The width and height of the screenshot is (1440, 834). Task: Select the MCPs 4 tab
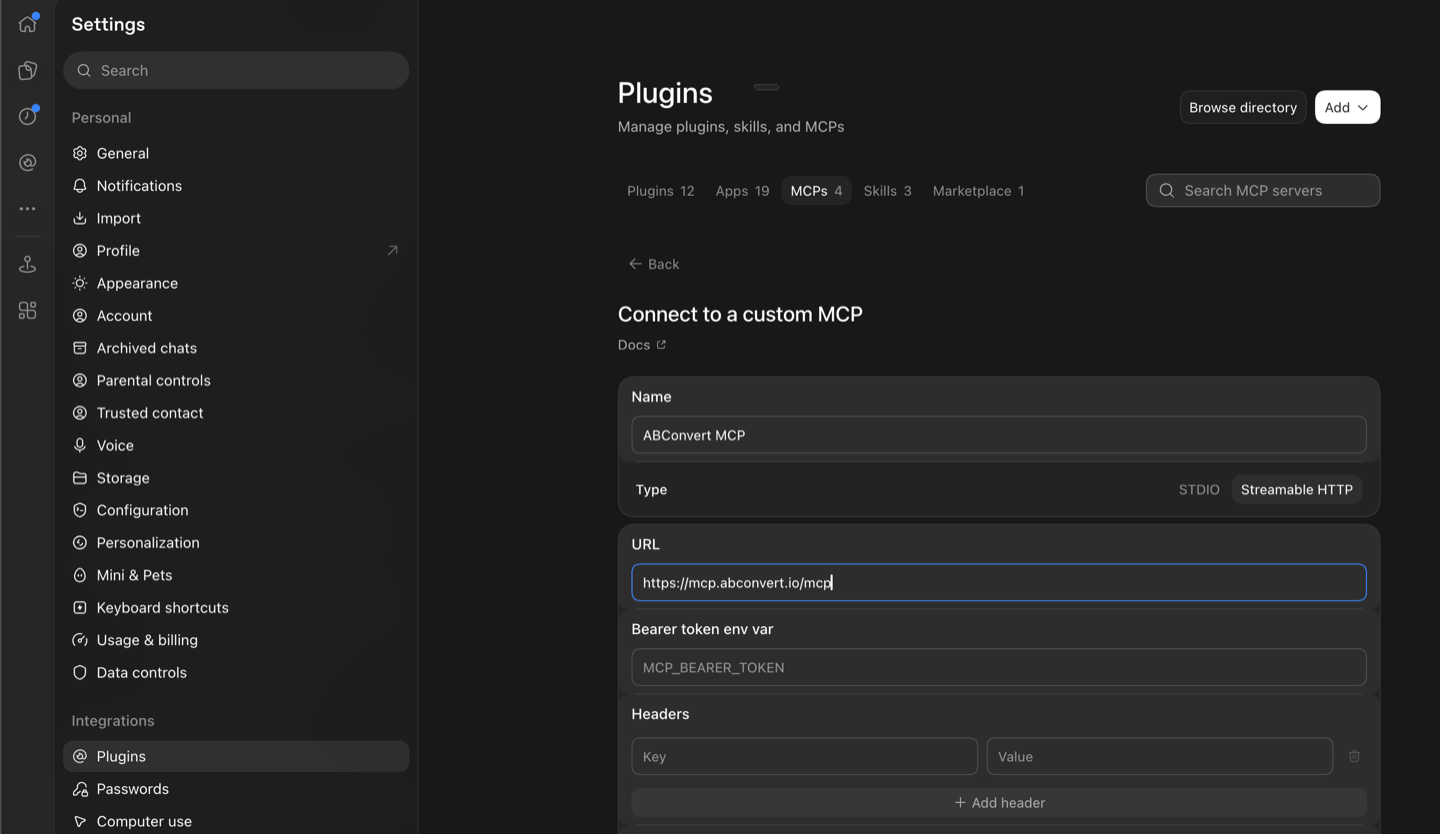(x=816, y=190)
